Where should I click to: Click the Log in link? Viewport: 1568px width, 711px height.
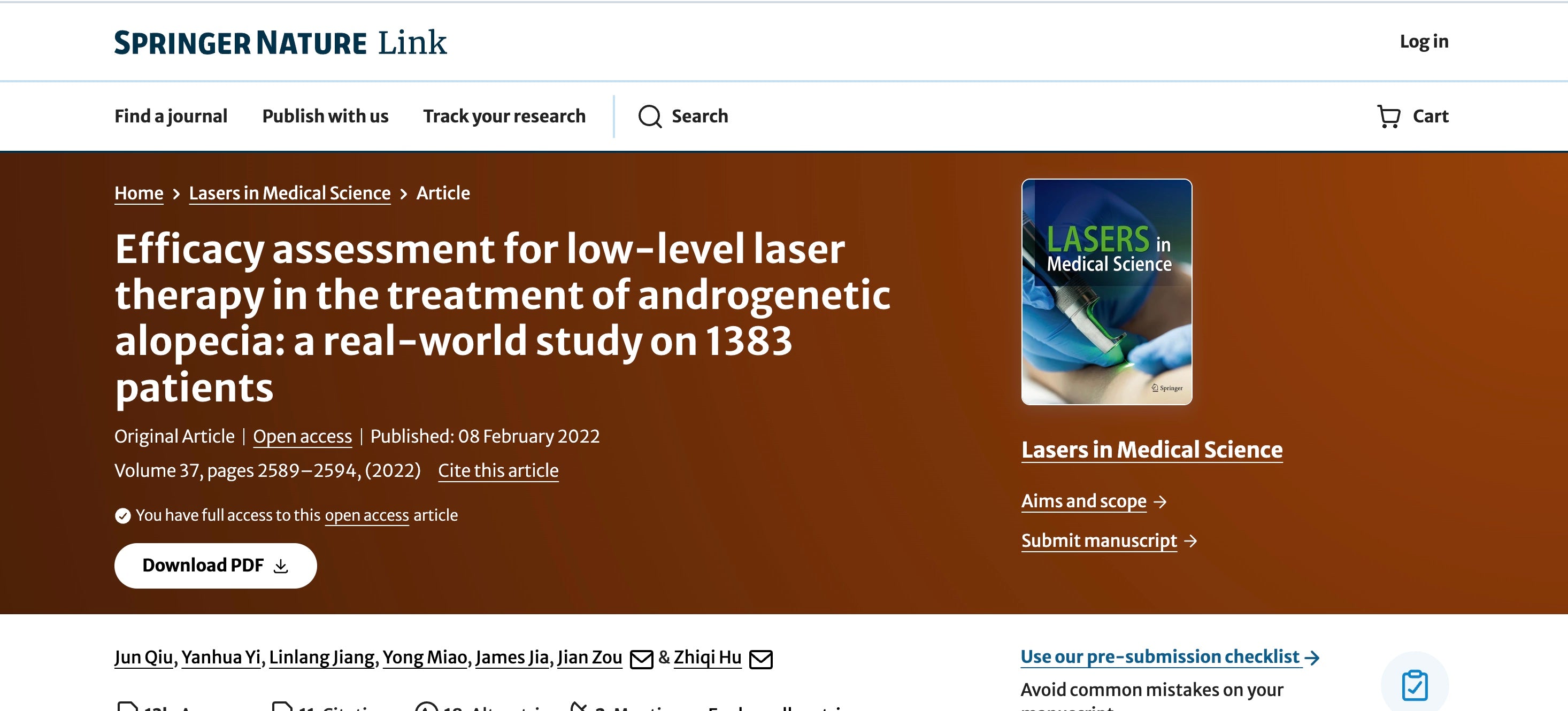1424,41
